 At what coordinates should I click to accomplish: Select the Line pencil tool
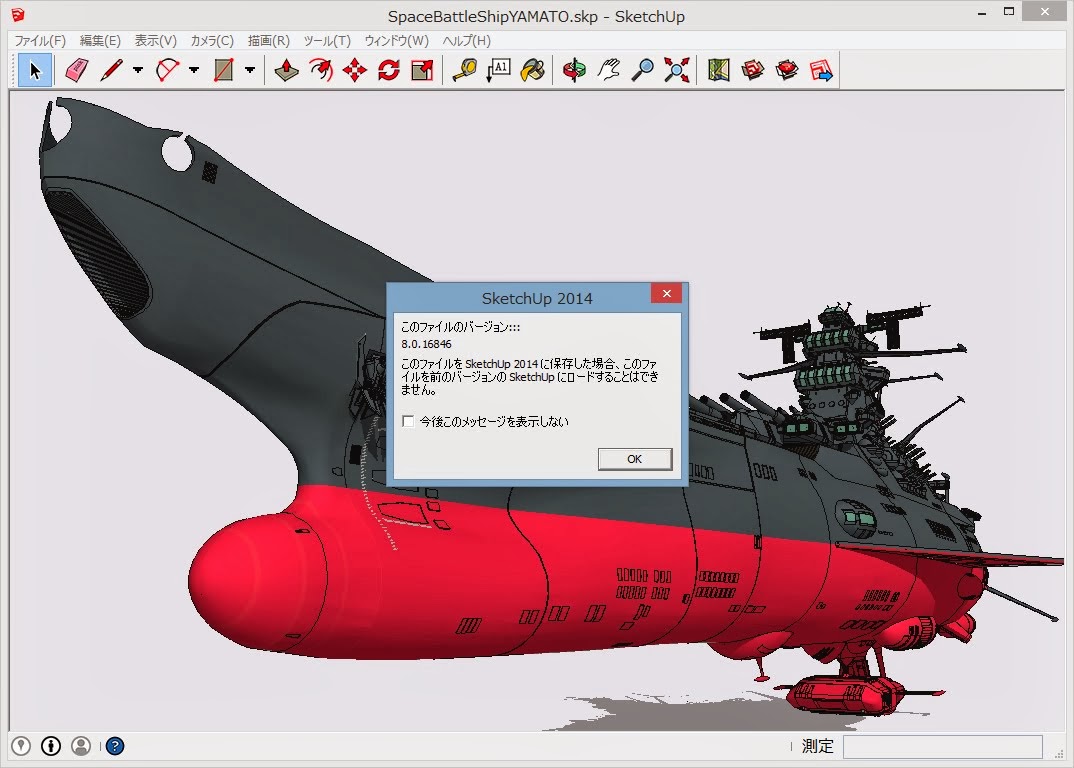click(111, 70)
